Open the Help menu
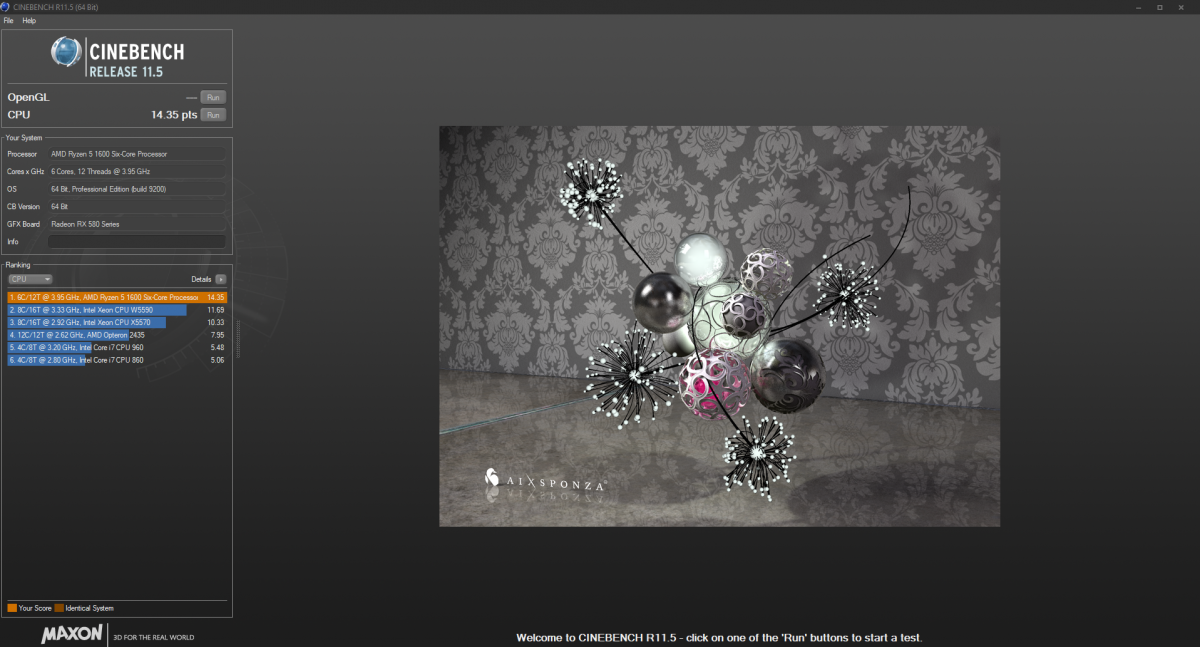This screenshot has width=1200, height=647. [x=29, y=20]
